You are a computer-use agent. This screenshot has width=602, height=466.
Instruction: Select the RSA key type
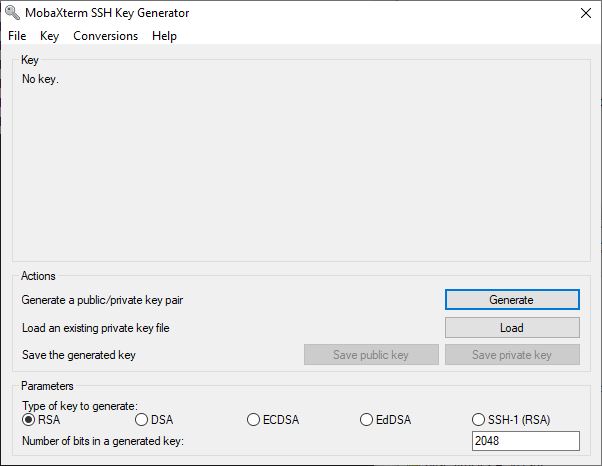(x=28, y=420)
